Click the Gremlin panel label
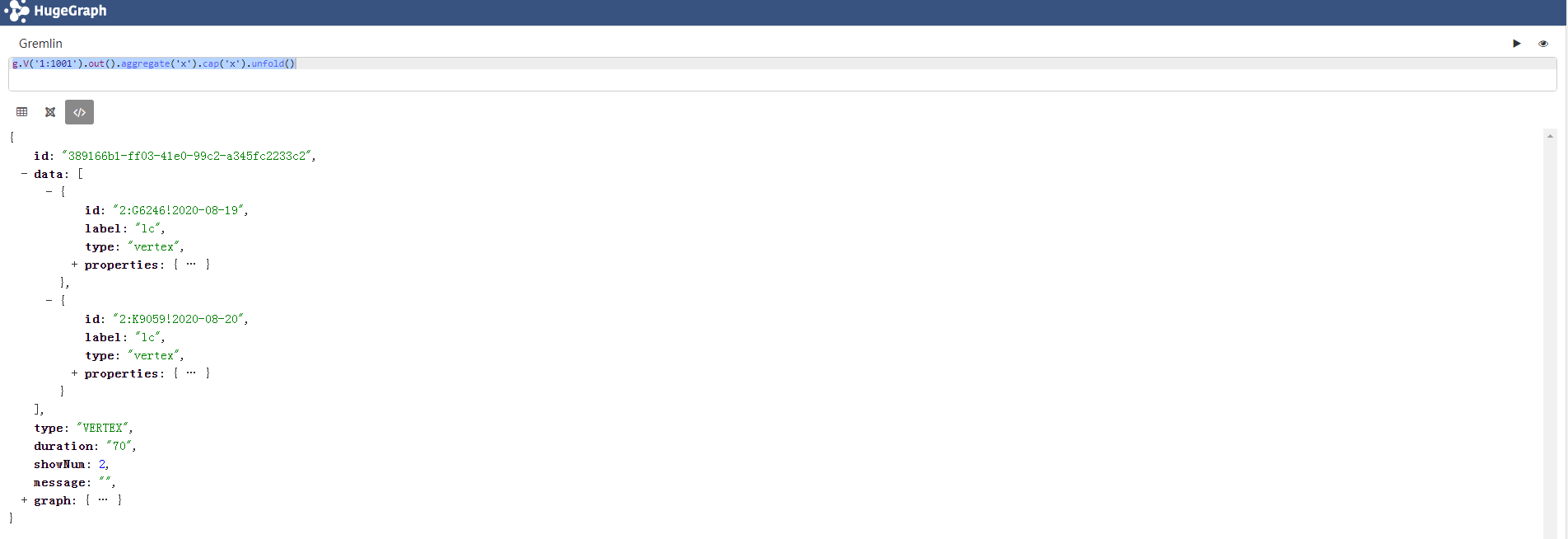 [40, 44]
